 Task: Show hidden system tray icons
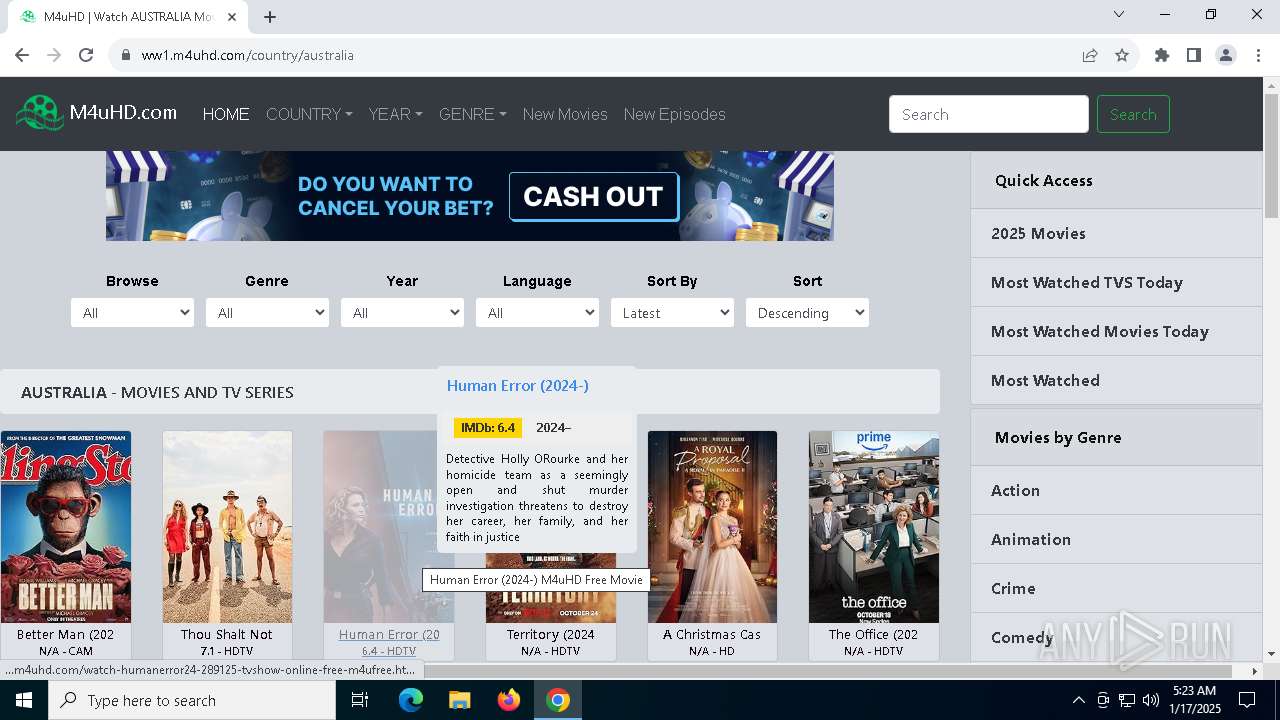[x=1078, y=700]
